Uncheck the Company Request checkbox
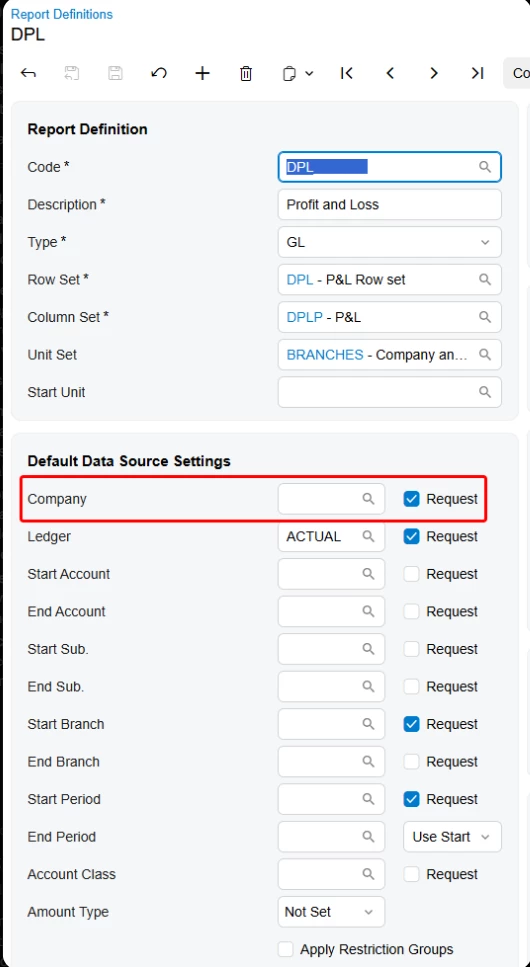Image resolution: width=530 pixels, height=967 pixels. pos(412,499)
